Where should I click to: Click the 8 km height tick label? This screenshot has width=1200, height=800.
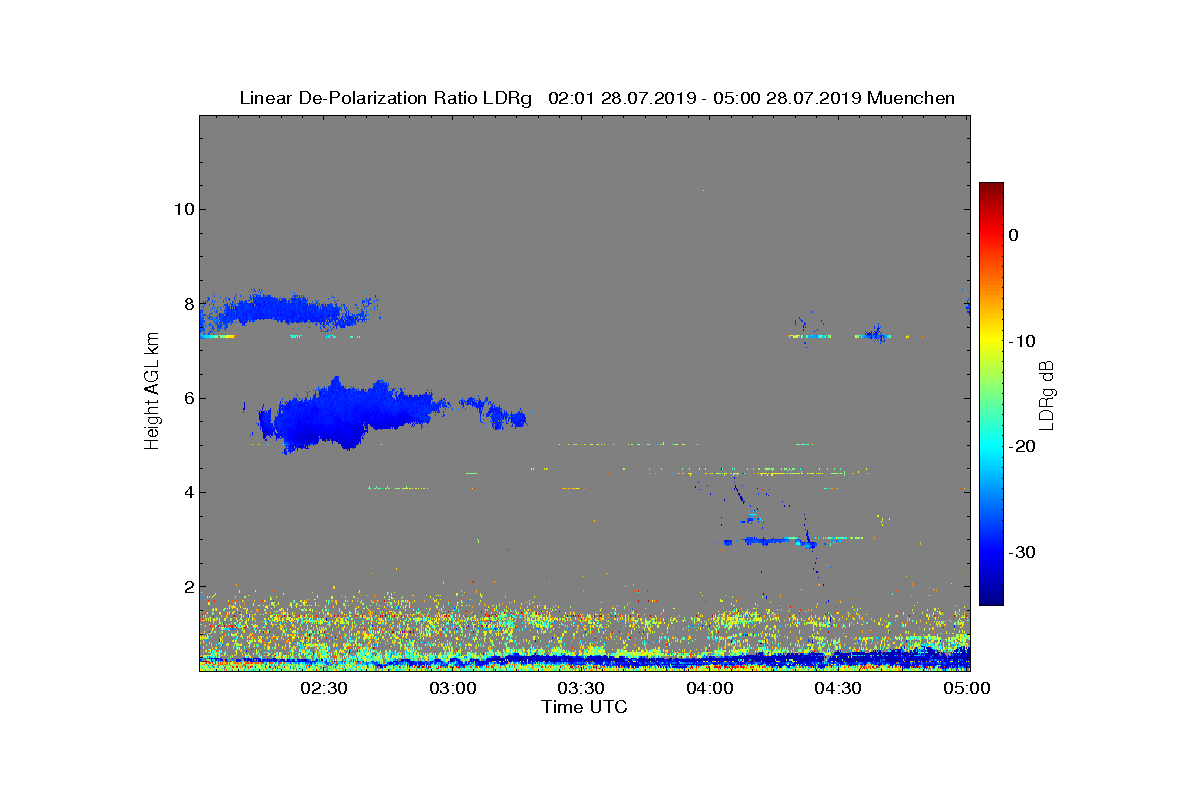(187, 303)
